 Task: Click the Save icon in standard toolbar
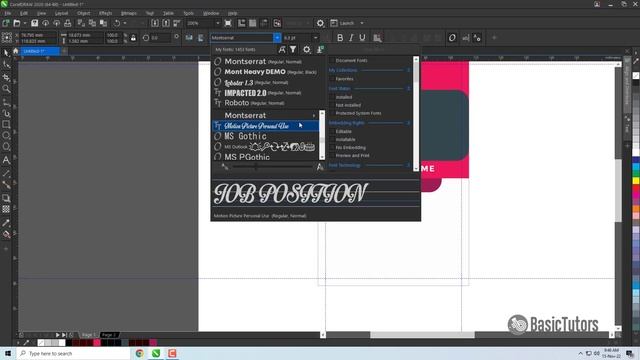(35, 23)
